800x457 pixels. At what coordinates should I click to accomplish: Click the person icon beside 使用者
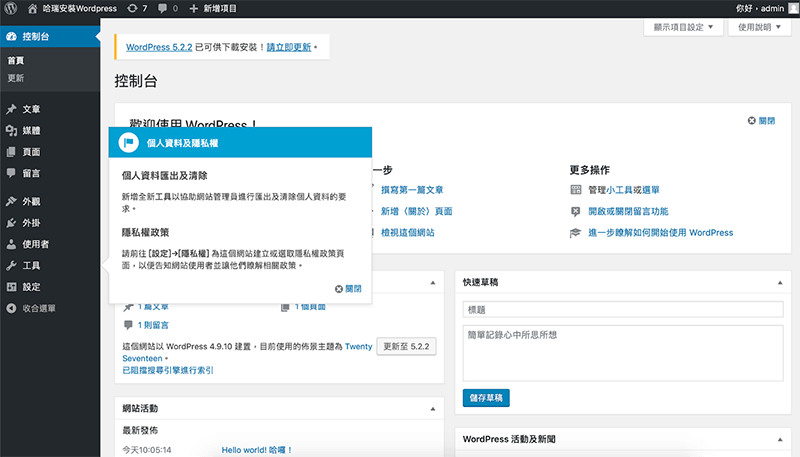coord(11,244)
